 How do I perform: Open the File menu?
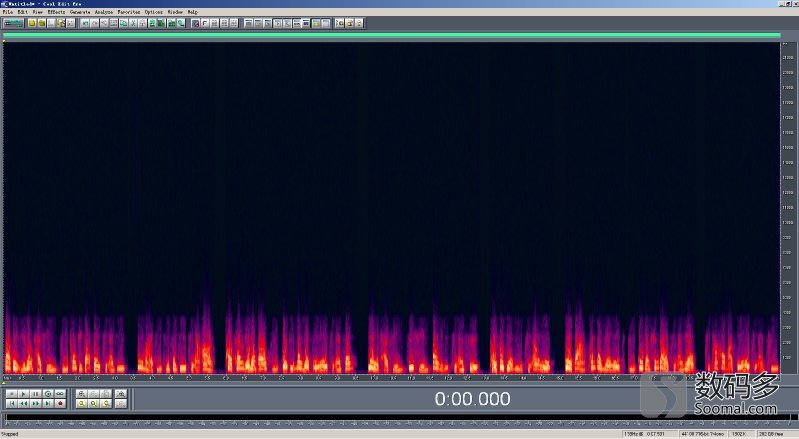pyautogui.click(x=8, y=12)
